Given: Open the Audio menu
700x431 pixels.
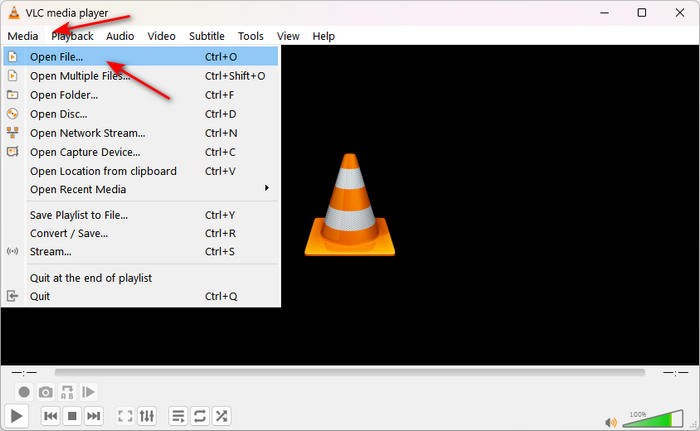Looking at the screenshot, I should tap(120, 36).
